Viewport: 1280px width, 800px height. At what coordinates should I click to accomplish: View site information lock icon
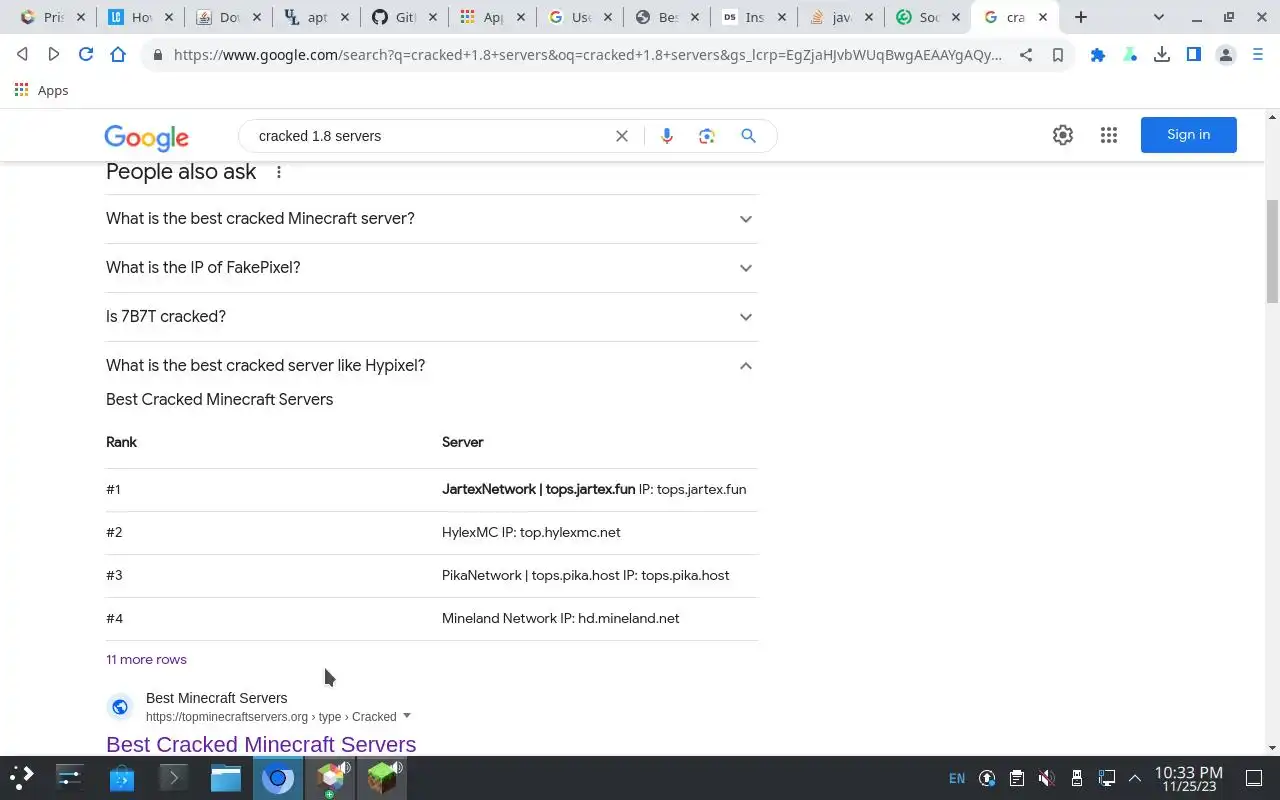157,55
